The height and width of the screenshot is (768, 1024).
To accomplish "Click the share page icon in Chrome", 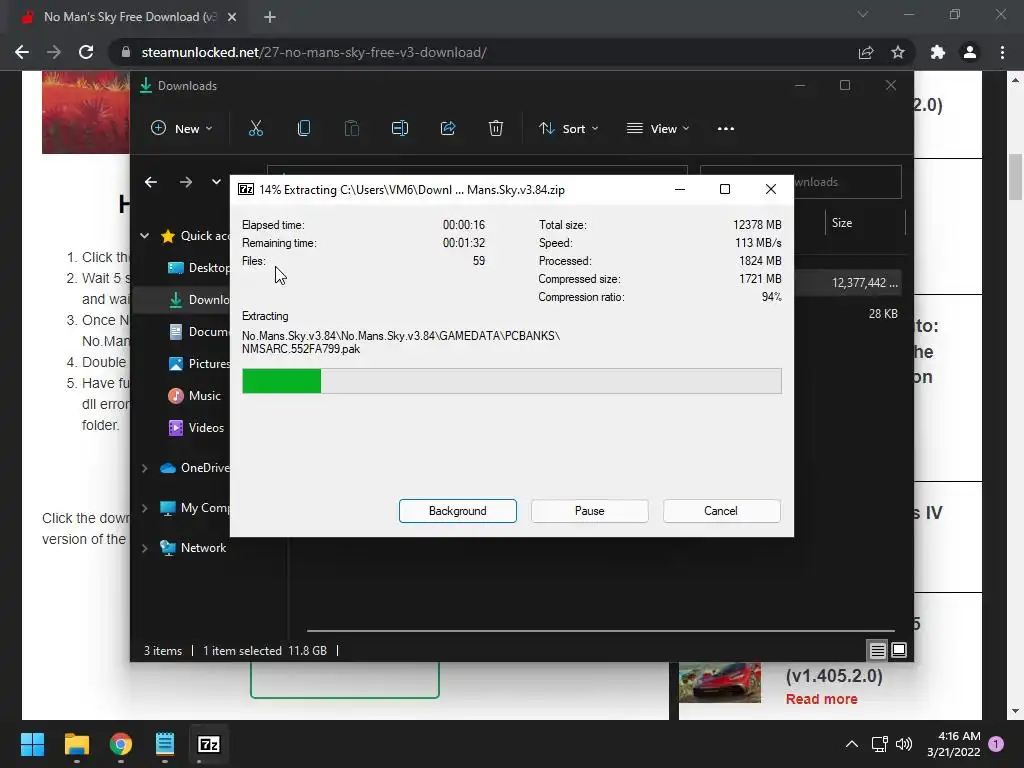I will 866,52.
